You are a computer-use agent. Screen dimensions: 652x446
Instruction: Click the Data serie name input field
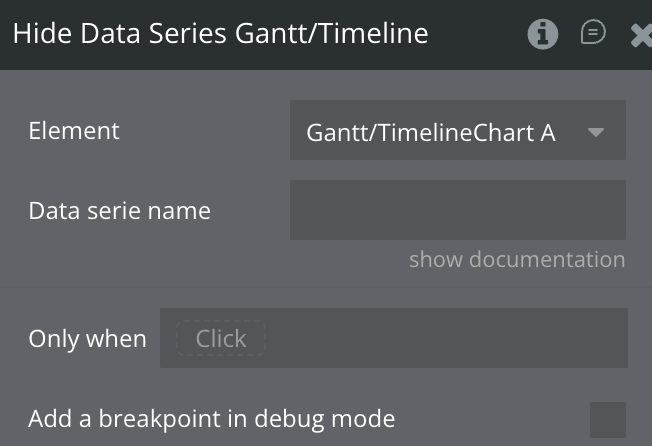(457, 210)
